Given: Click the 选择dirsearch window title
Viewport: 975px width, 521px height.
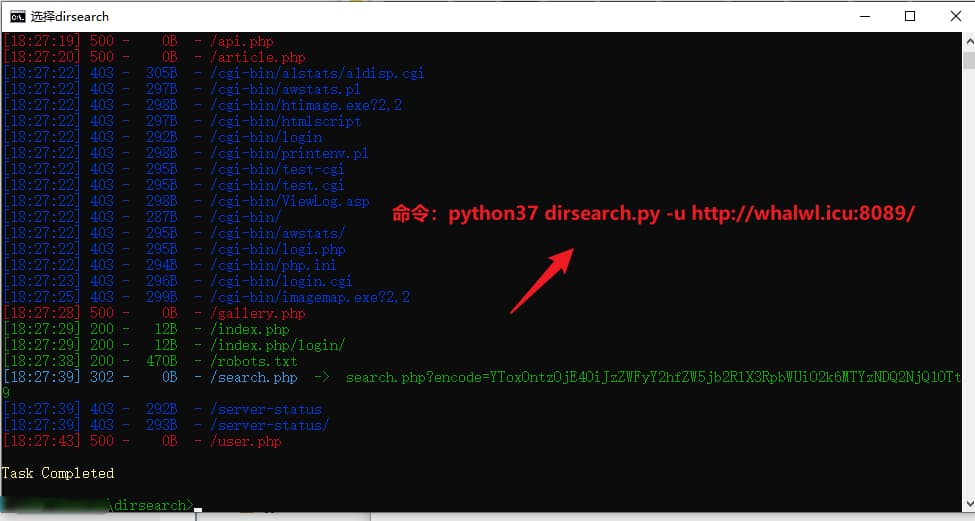Looking at the screenshot, I should (x=70, y=16).
